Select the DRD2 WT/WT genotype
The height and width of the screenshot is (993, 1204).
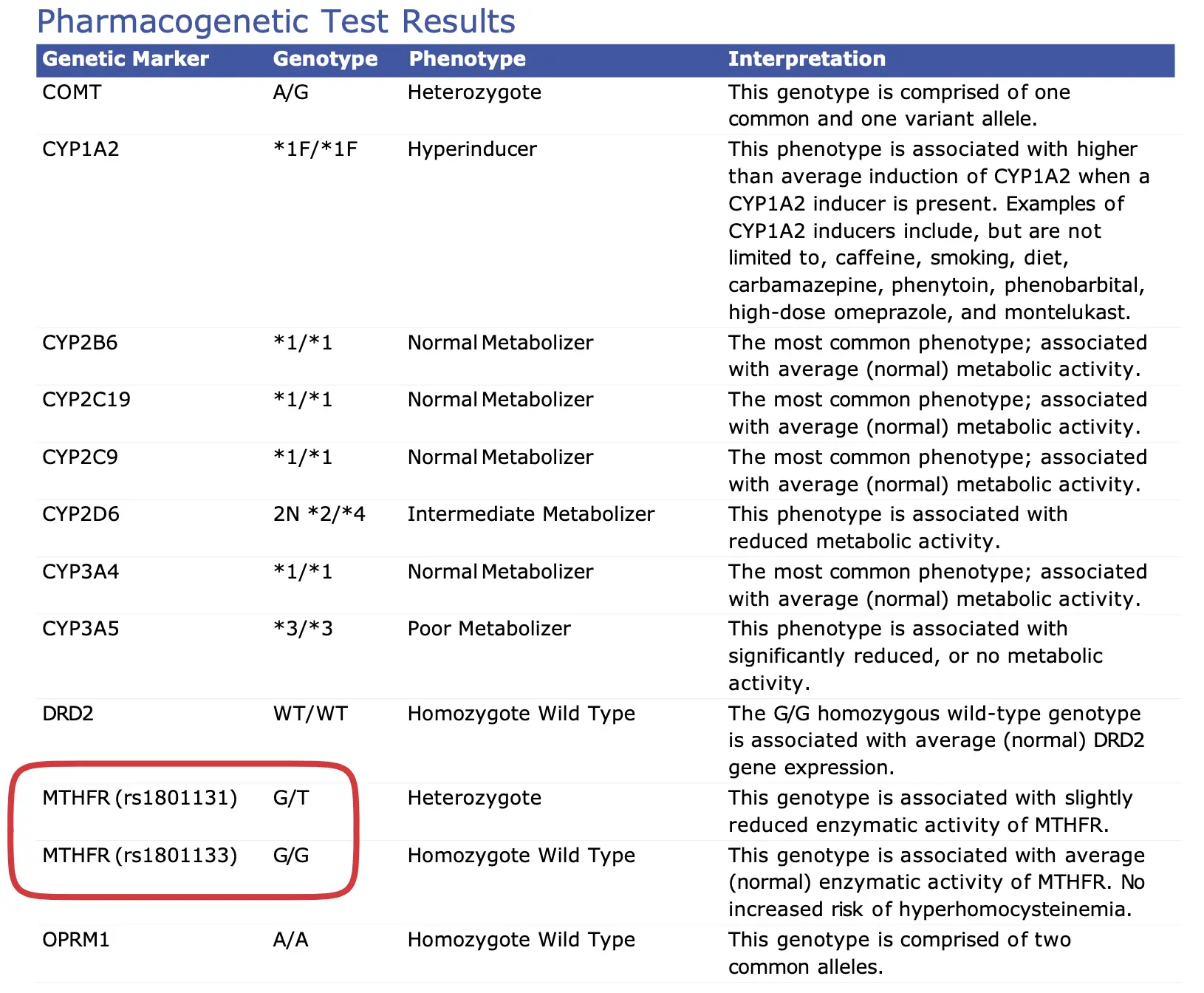click(x=310, y=714)
